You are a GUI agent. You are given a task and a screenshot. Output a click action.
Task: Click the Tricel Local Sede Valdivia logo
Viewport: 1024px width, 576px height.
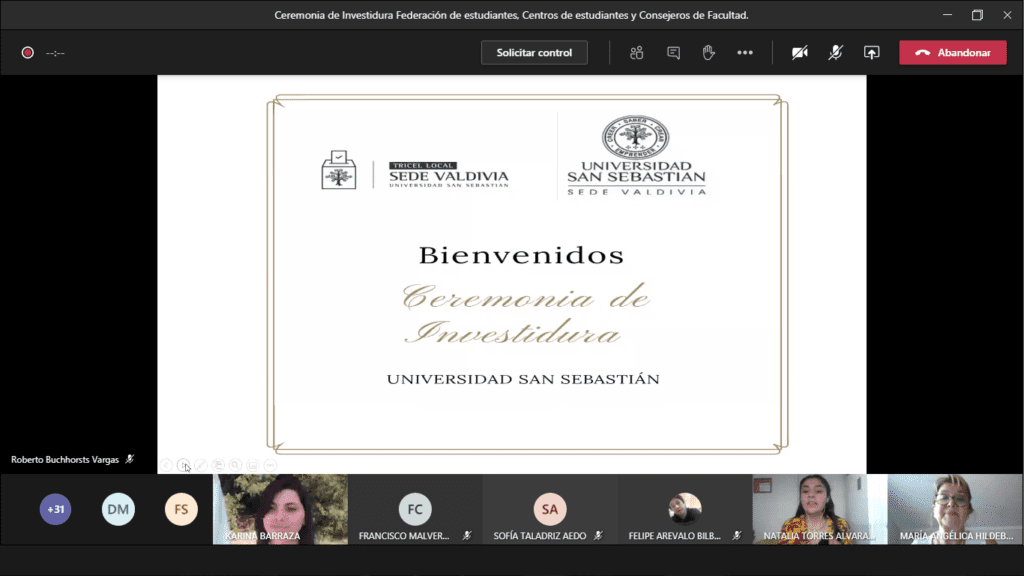tap(415, 170)
